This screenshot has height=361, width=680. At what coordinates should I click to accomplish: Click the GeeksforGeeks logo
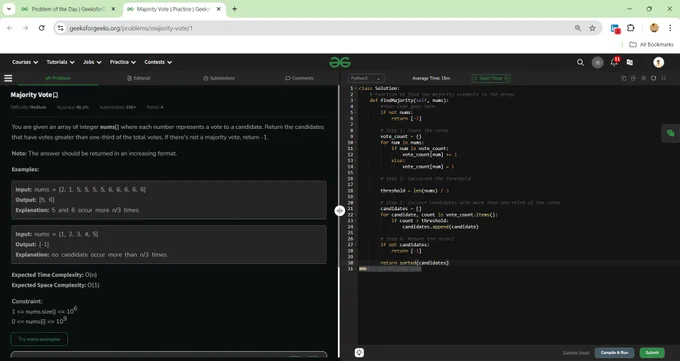340,62
